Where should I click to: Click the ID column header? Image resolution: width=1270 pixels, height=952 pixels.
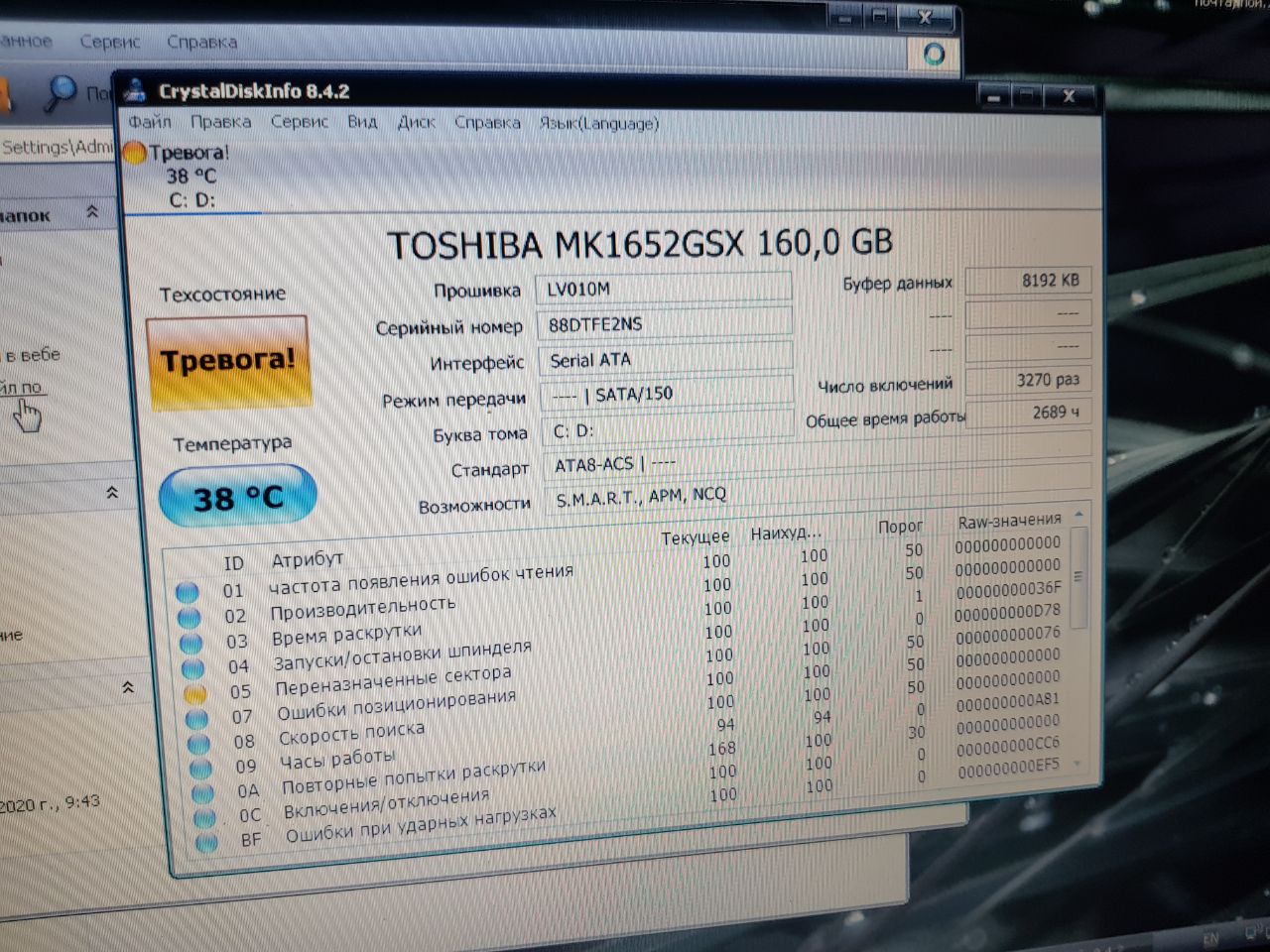point(233,563)
